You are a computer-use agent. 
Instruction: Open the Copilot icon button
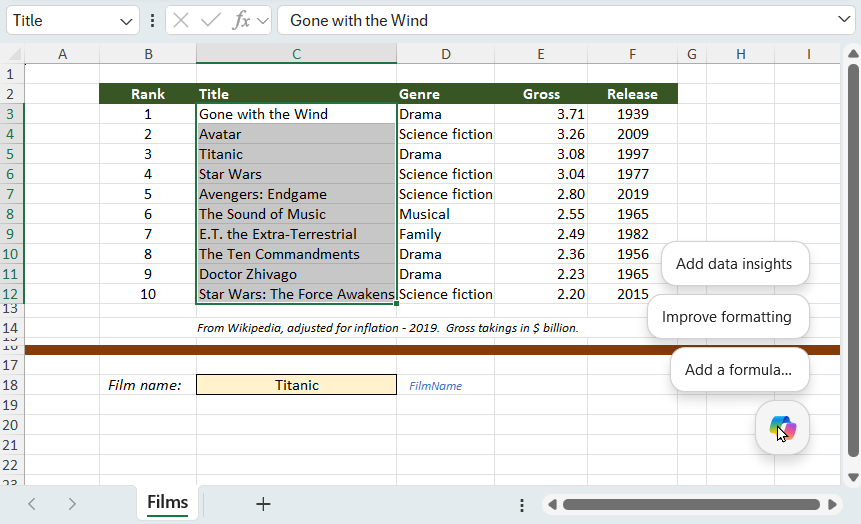click(x=782, y=428)
